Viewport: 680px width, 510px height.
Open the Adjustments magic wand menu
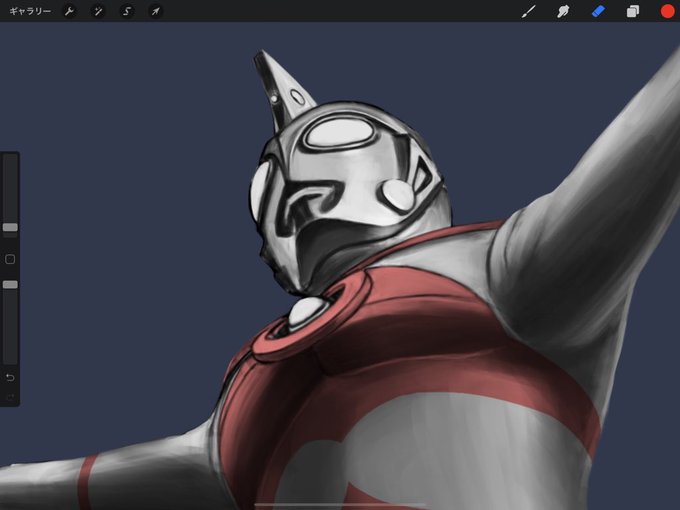pyautogui.click(x=98, y=11)
